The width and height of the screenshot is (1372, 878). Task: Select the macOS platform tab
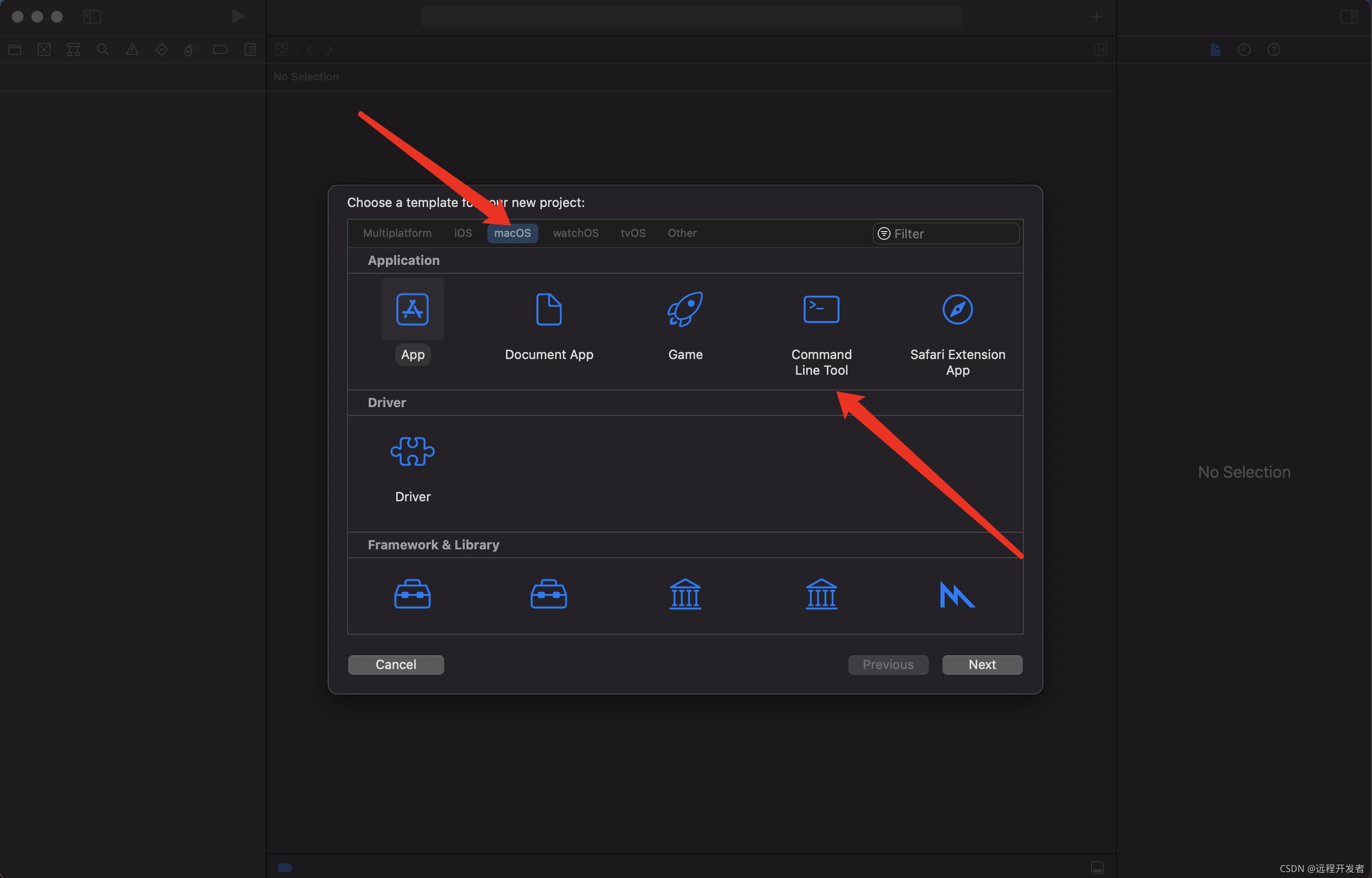[x=512, y=233]
